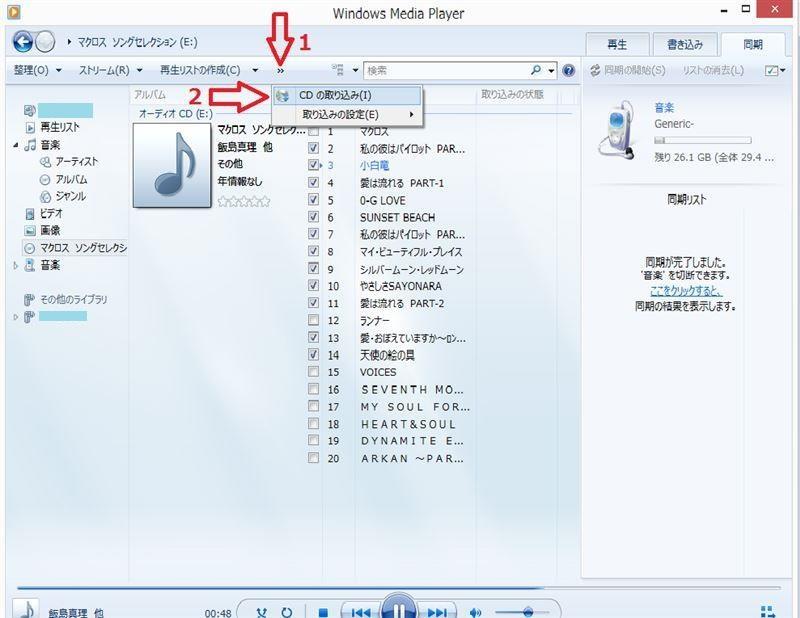Click the Generic music player device icon

(616, 132)
